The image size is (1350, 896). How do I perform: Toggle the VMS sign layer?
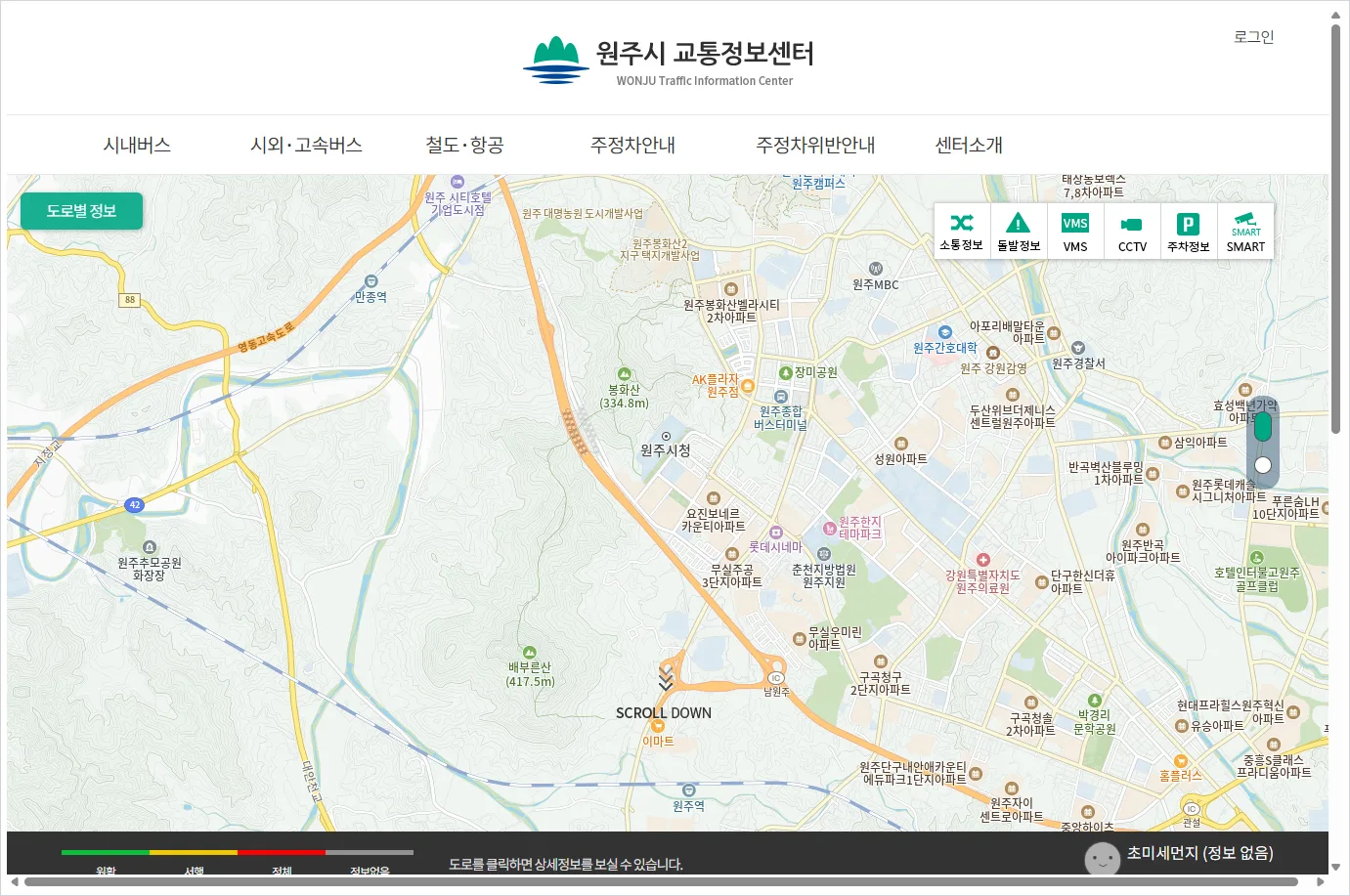[x=1075, y=232]
